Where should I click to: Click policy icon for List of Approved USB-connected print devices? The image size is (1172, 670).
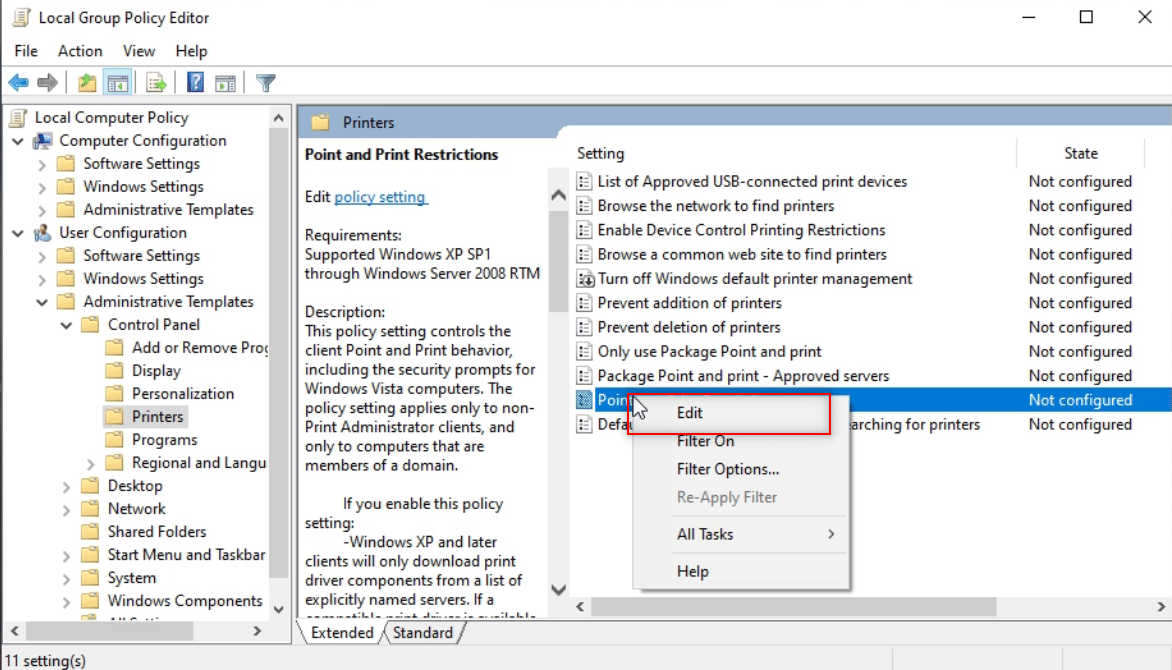[x=585, y=182]
